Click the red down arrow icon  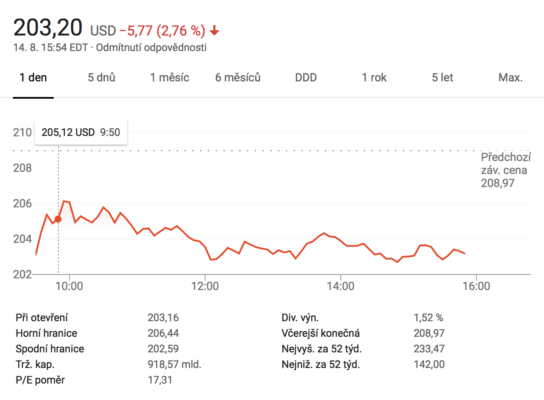point(214,31)
